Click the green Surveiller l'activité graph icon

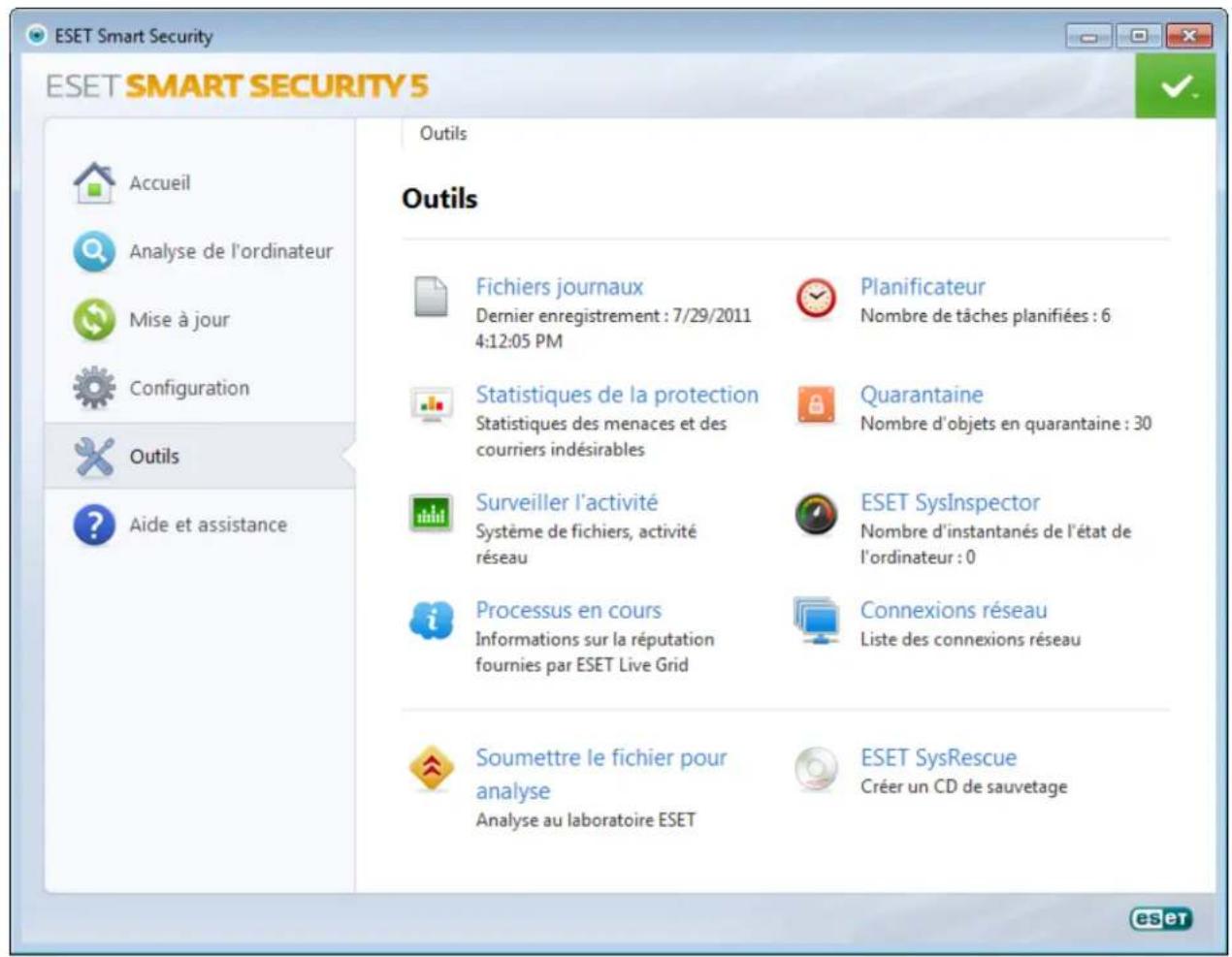tap(431, 513)
